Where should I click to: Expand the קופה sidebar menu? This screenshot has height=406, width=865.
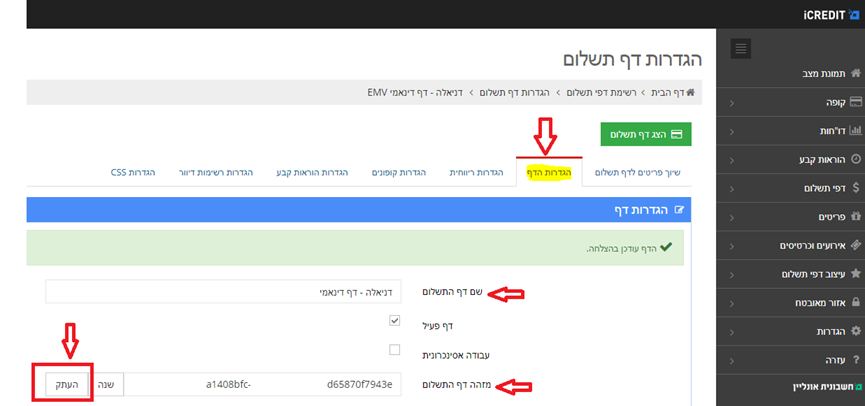[x=731, y=103]
